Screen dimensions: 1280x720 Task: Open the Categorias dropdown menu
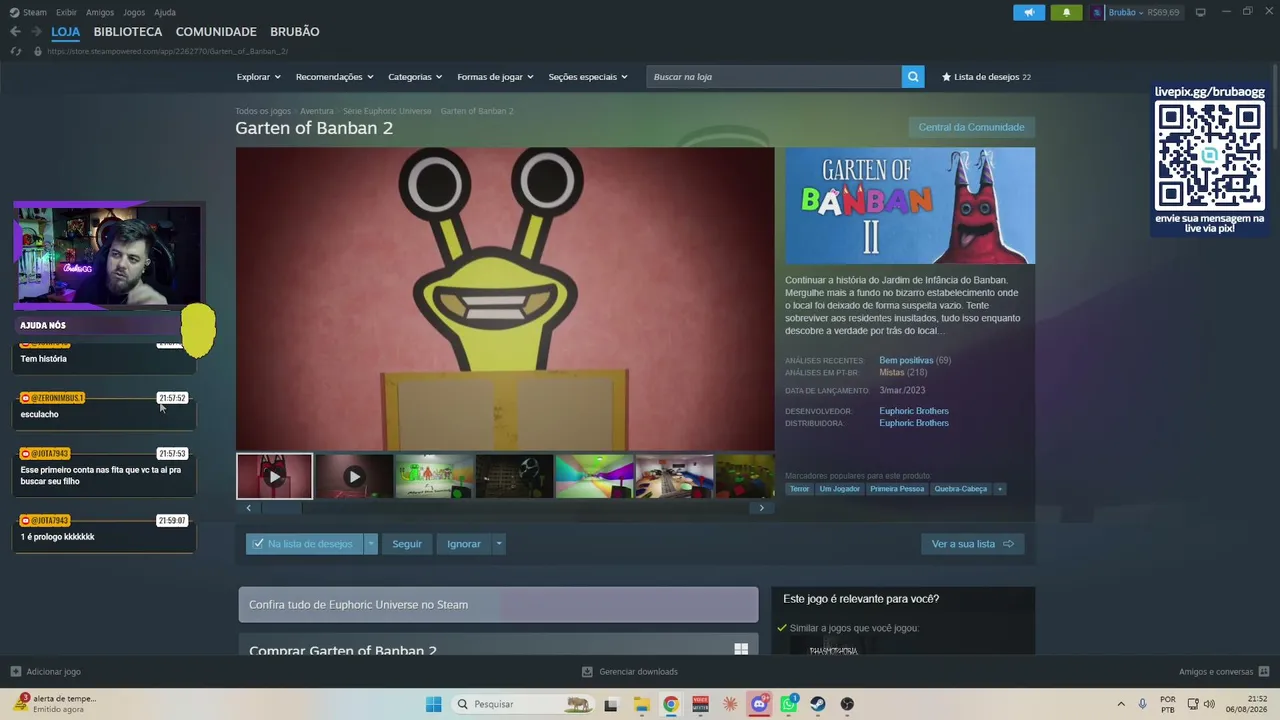point(415,77)
